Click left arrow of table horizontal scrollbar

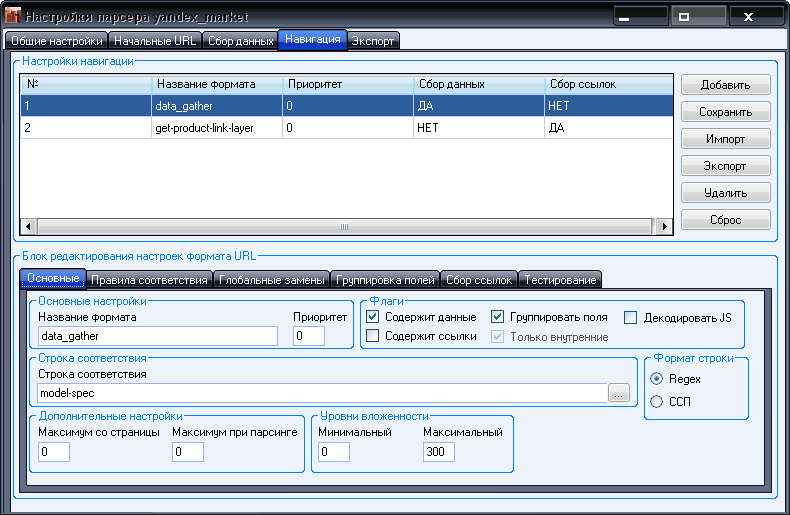(28, 227)
